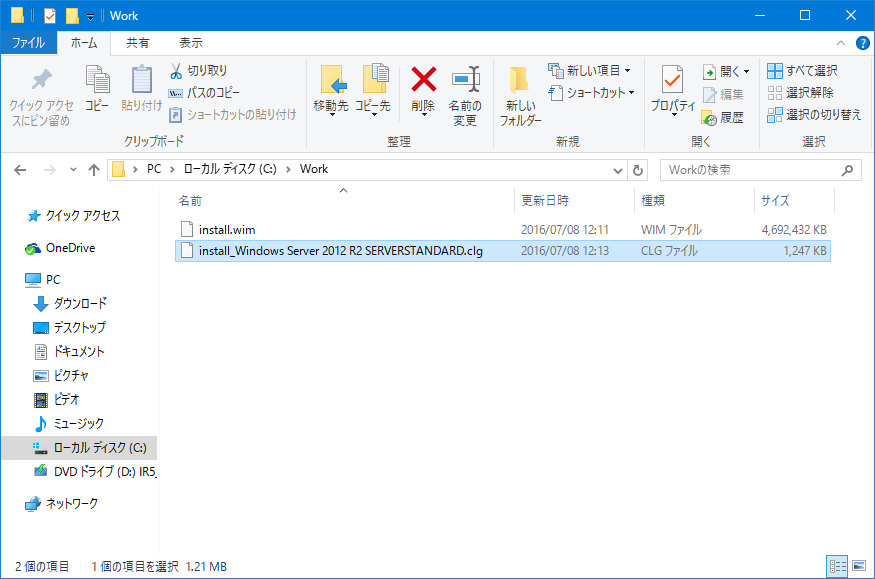Open recent locations dropdown arrow
This screenshot has height=579, width=875.
pos(73,170)
